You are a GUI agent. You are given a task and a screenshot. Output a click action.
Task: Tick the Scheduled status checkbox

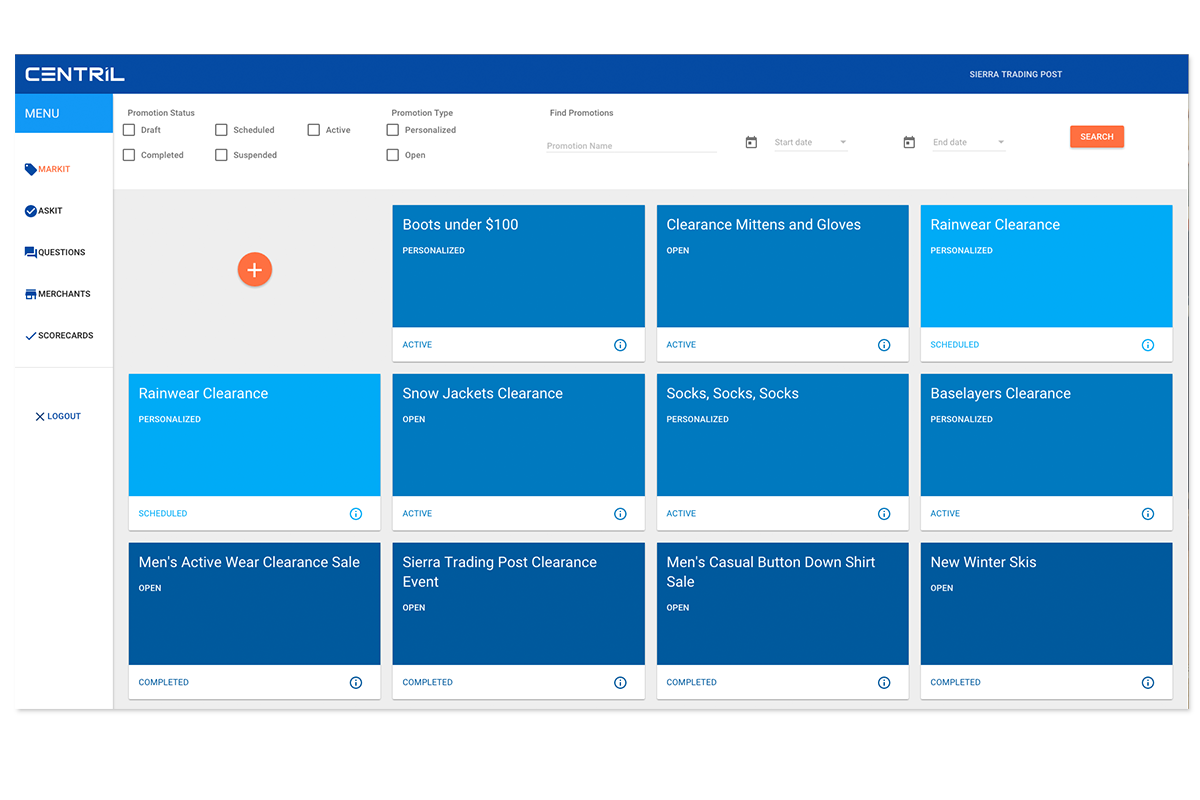tap(221, 130)
